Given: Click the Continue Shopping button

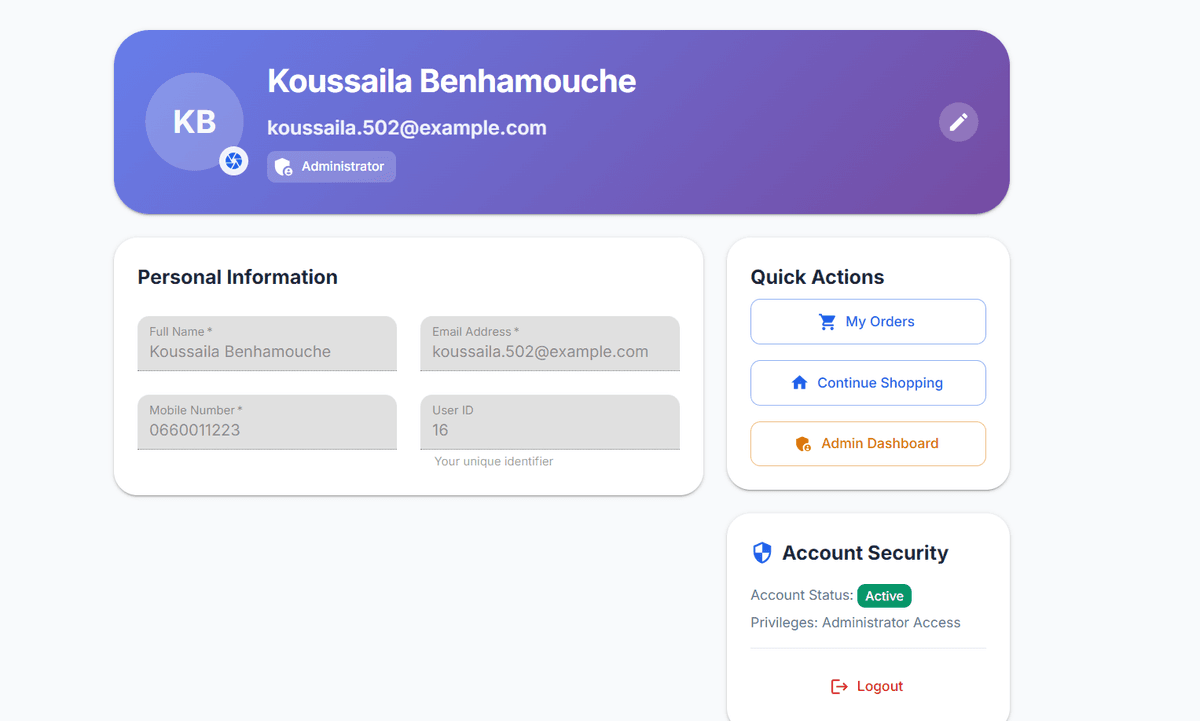Looking at the screenshot, I should click(x=867, y=382).
